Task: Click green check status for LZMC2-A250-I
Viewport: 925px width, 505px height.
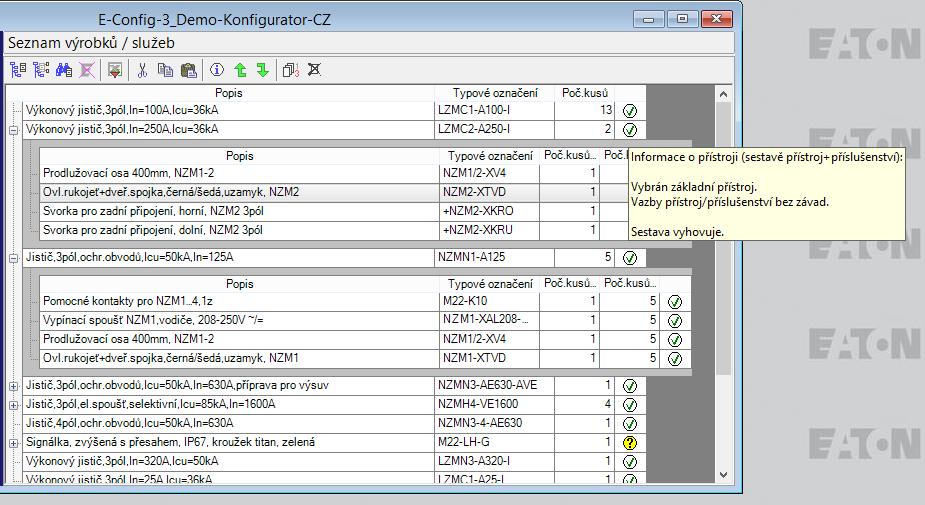Action: tap(629, 129)
